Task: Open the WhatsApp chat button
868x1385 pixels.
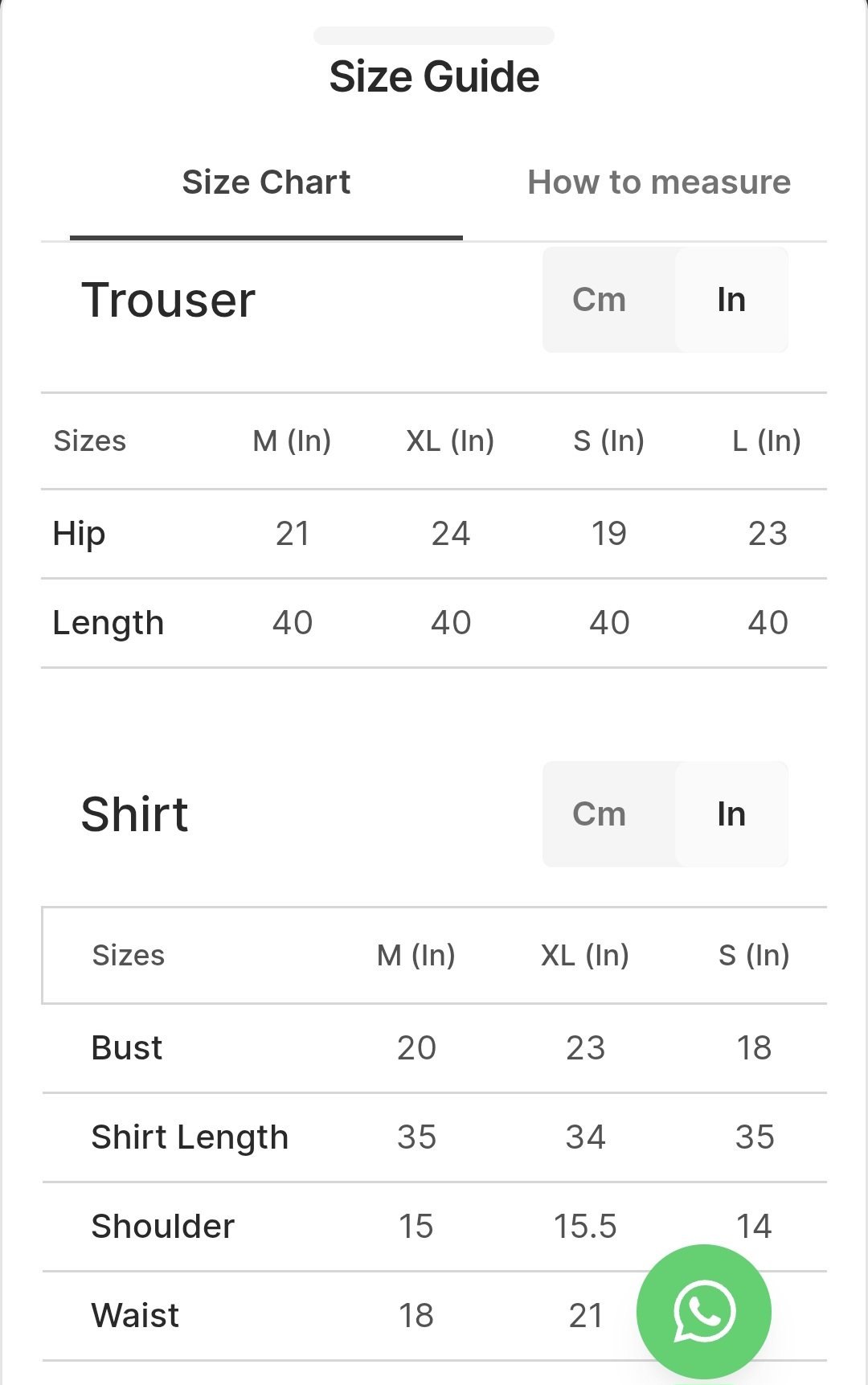Action: (x=703, y=1311)
